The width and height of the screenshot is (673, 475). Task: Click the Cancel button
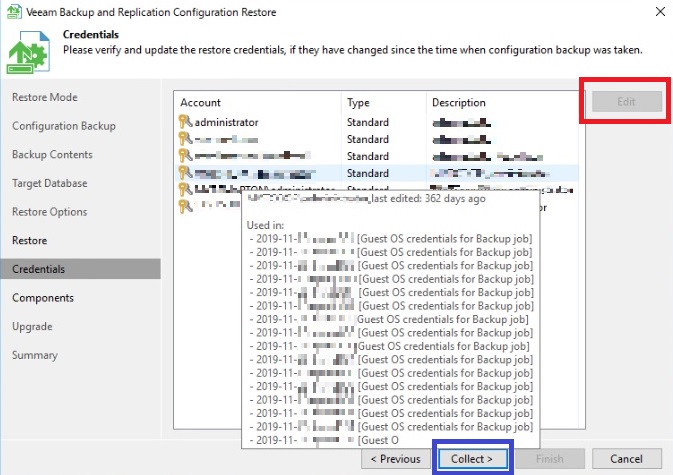point(626,459)
